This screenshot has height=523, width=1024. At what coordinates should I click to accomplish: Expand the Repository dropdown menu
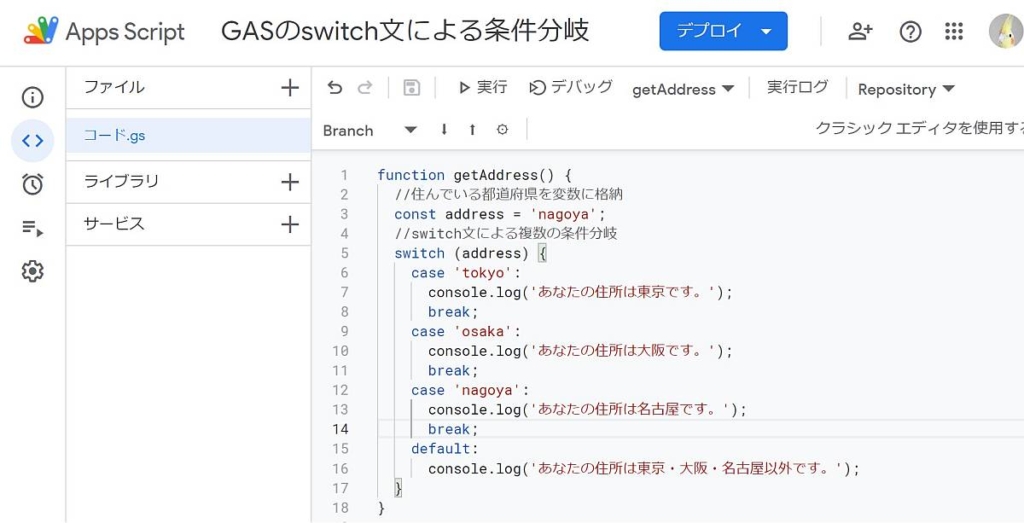[x=906, y=89]
